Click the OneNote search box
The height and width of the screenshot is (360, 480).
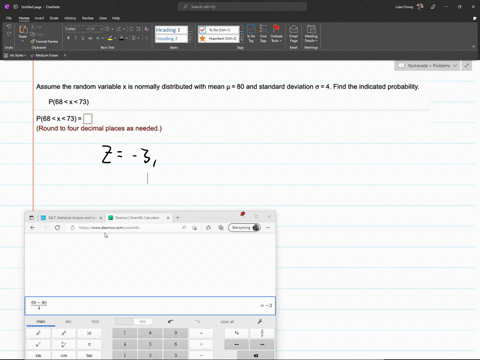[x=242, y=7]
